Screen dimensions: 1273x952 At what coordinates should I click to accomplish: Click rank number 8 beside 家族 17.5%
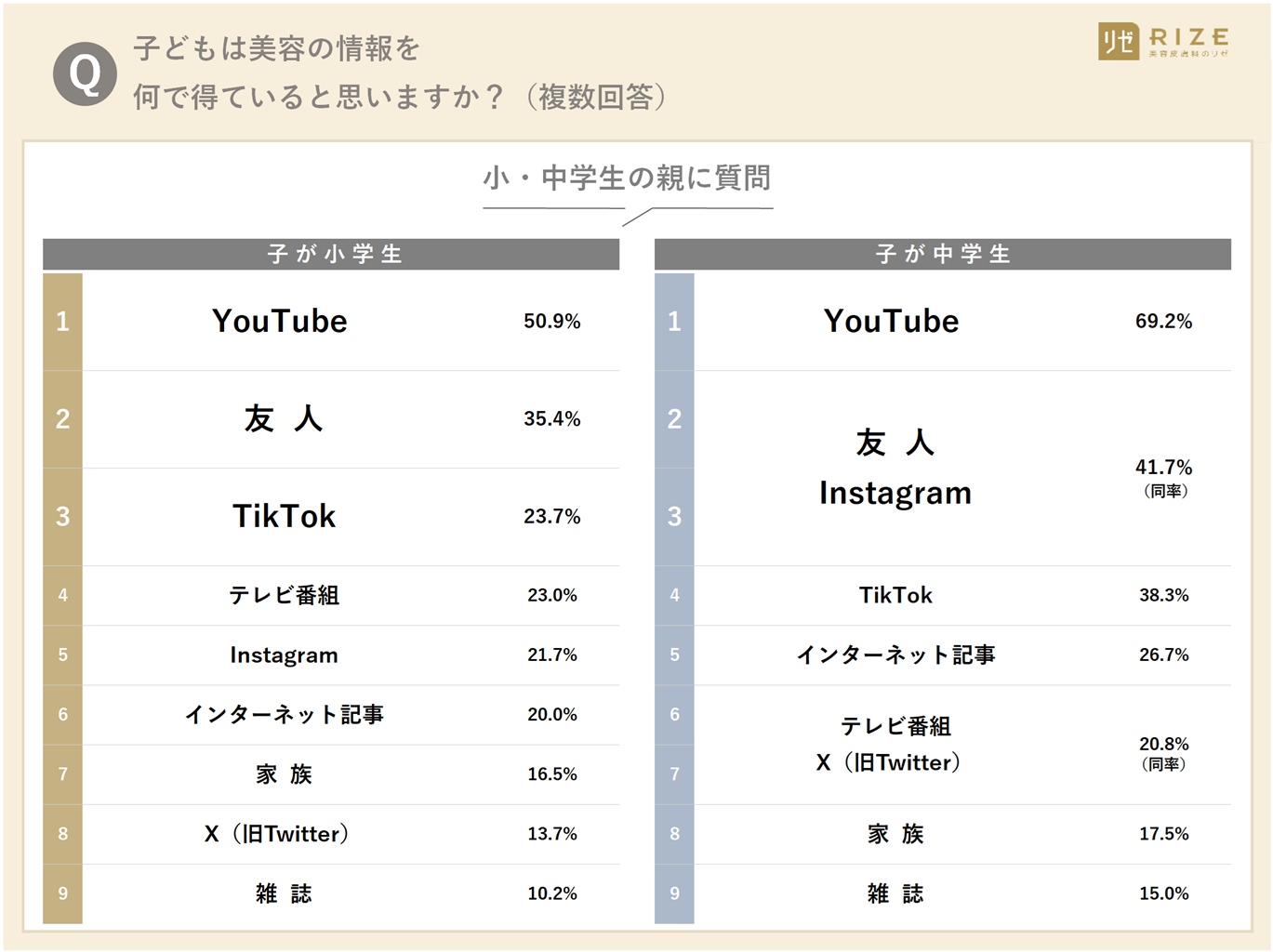674,834
